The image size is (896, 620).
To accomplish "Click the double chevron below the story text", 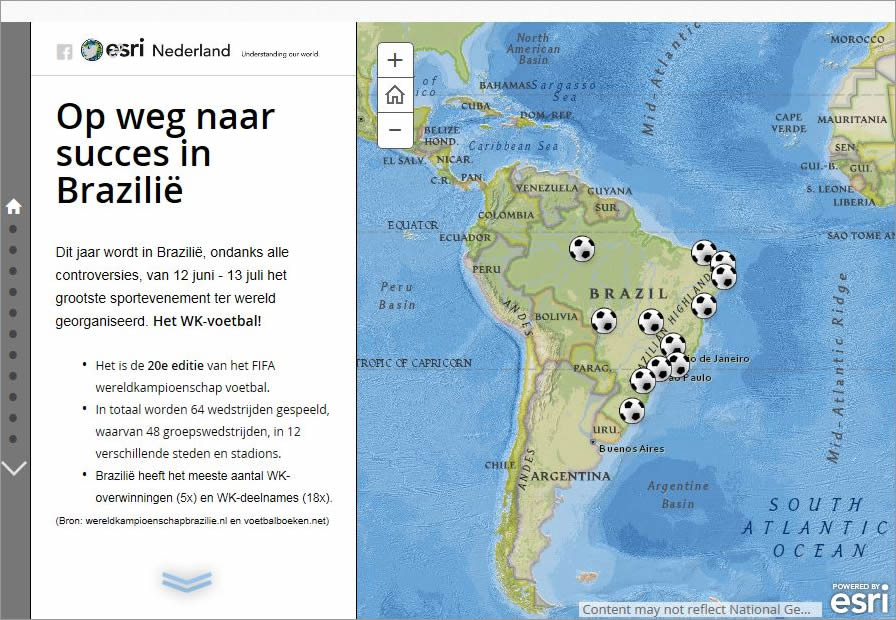I will tap(187, 579).
